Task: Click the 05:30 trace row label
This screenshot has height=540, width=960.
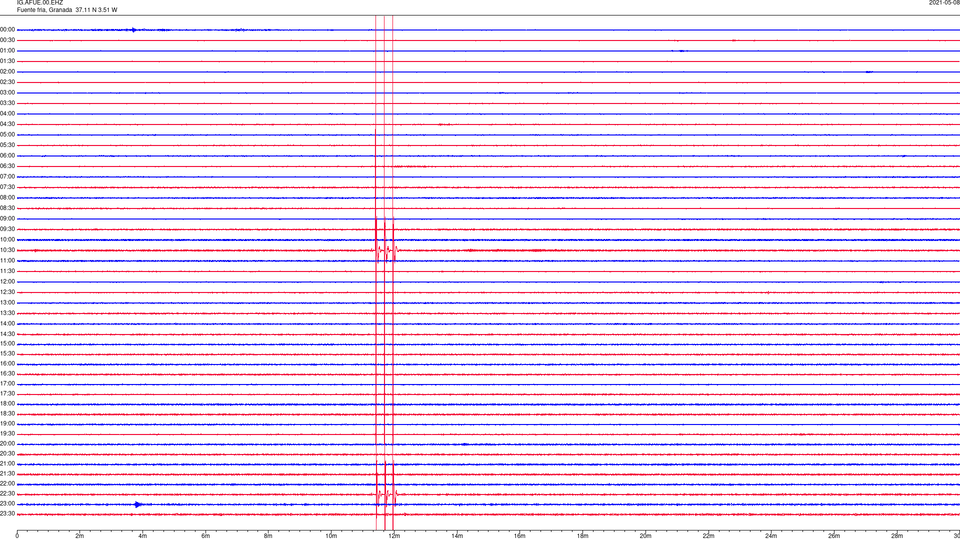Action: 7,145
